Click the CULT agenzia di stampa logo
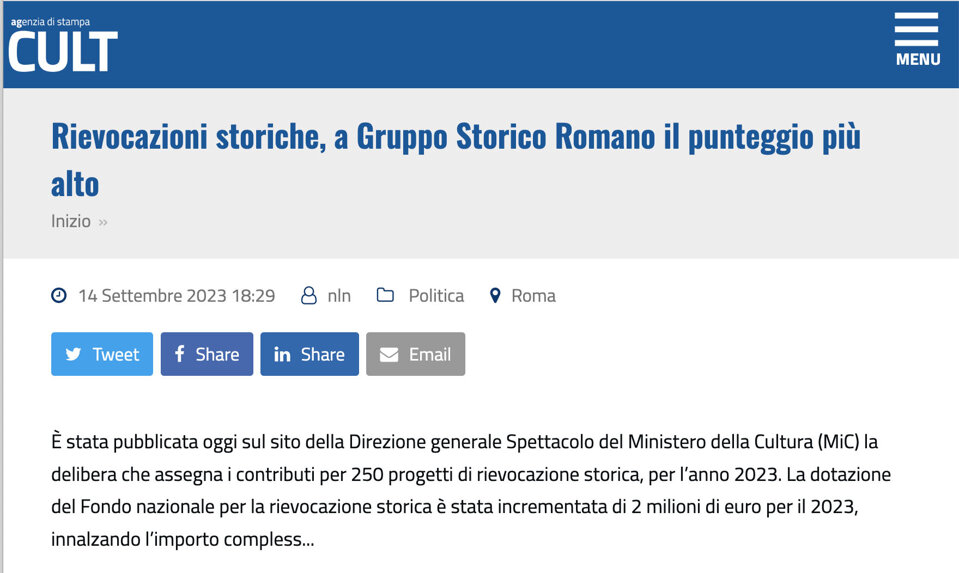The image size is (959, 573). point(63,44)
